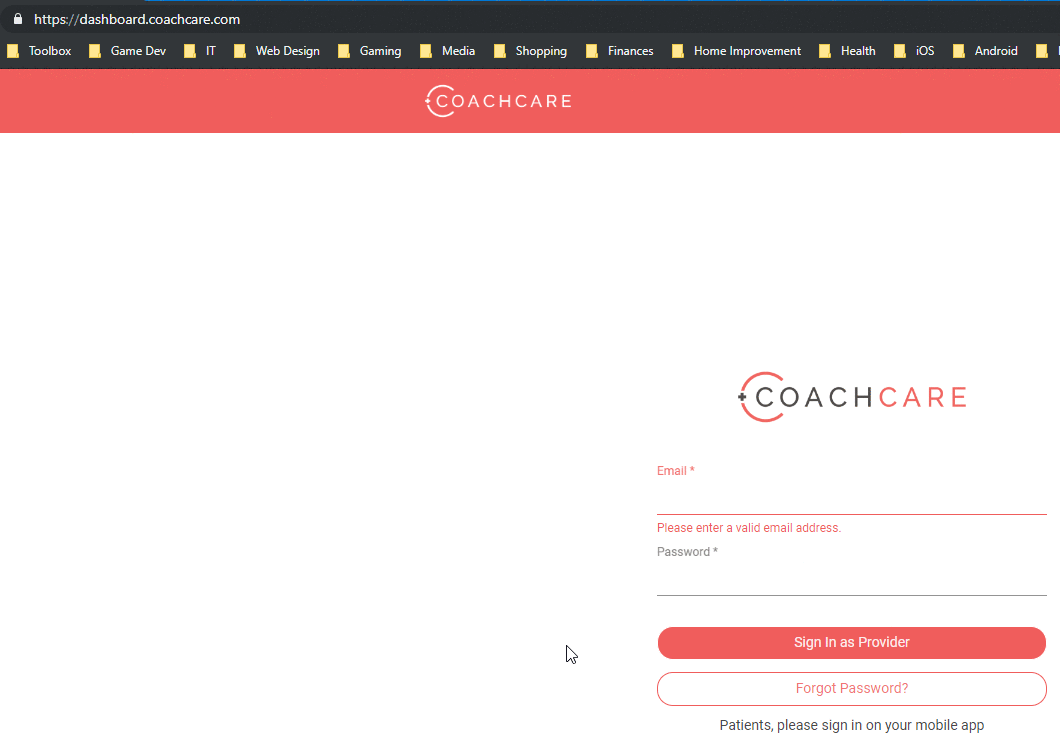
Task: Click the browser address bar URL
Action: (x=137, y=19)
